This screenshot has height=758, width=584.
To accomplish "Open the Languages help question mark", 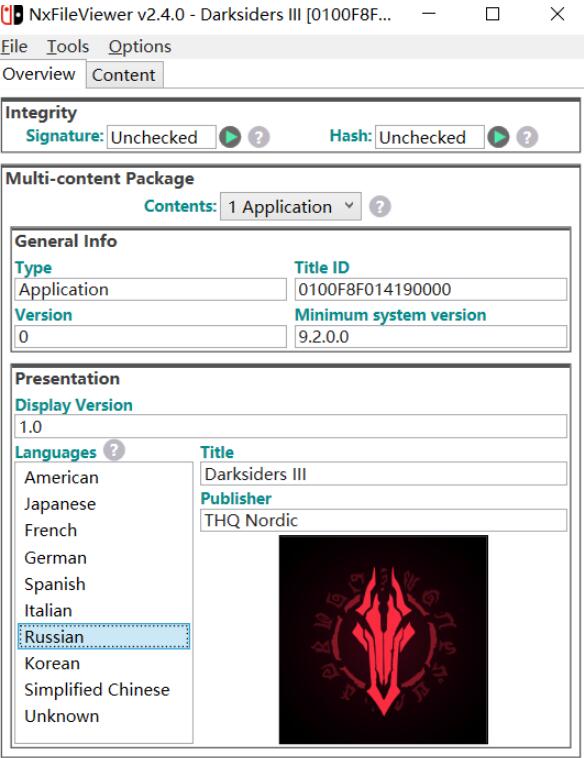I will click(x=114, y=450).
